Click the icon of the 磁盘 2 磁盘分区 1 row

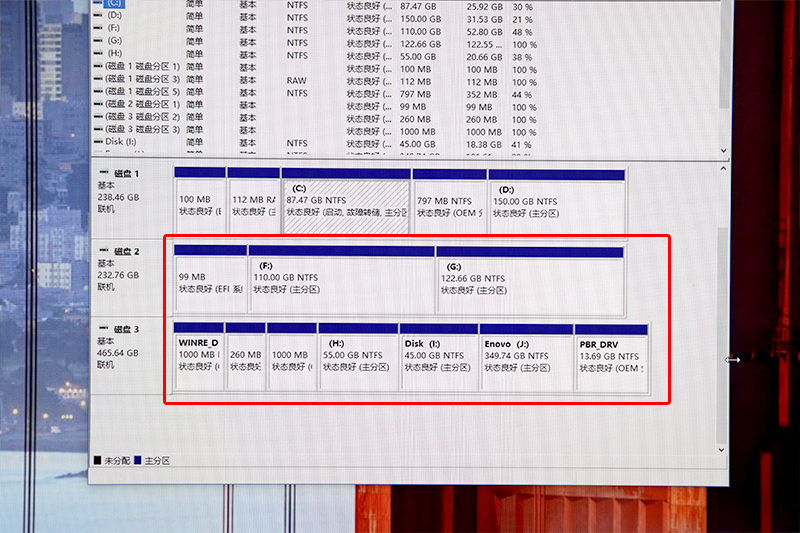98,104
